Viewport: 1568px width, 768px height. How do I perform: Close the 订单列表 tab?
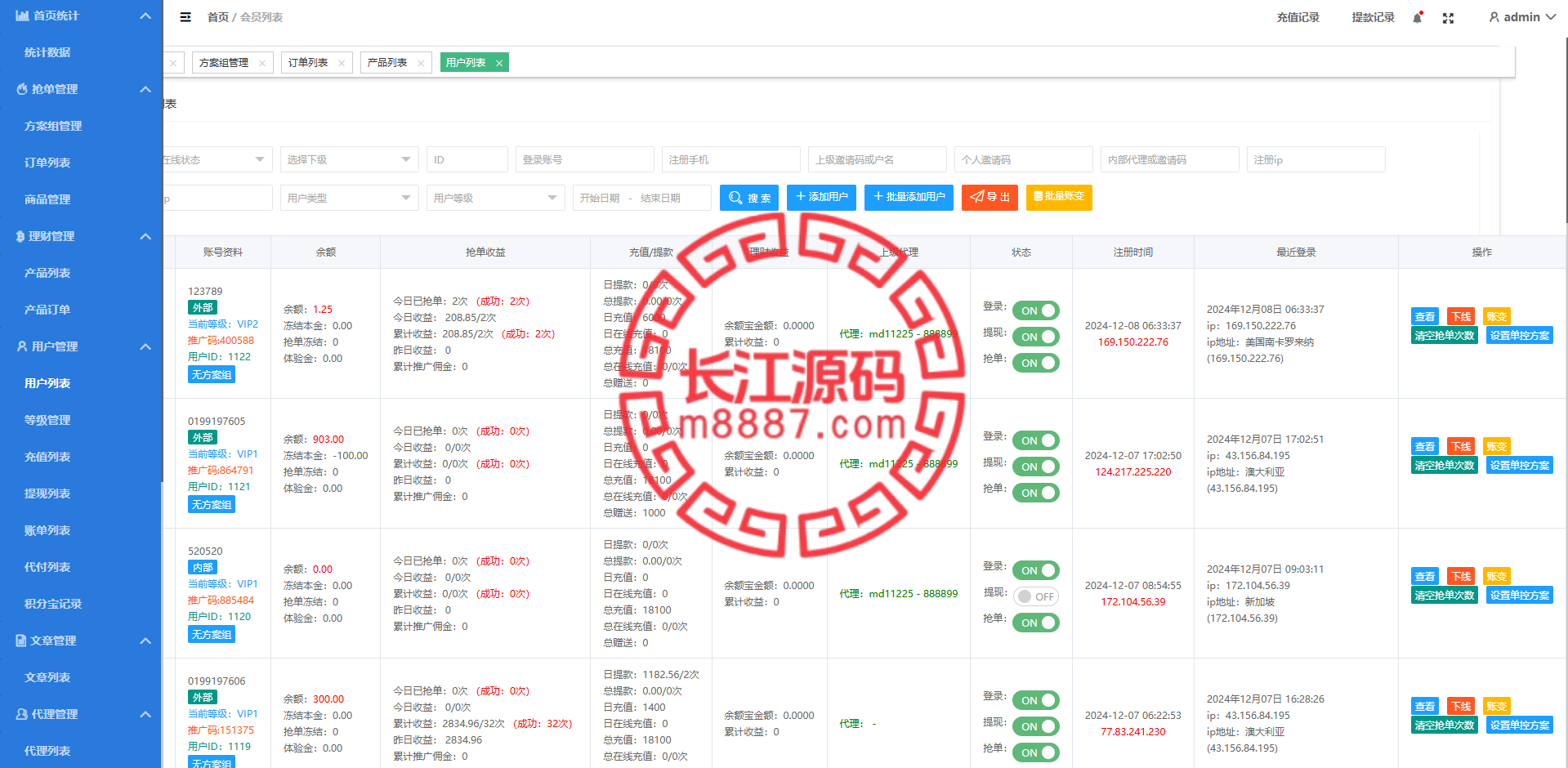(342, 63)
